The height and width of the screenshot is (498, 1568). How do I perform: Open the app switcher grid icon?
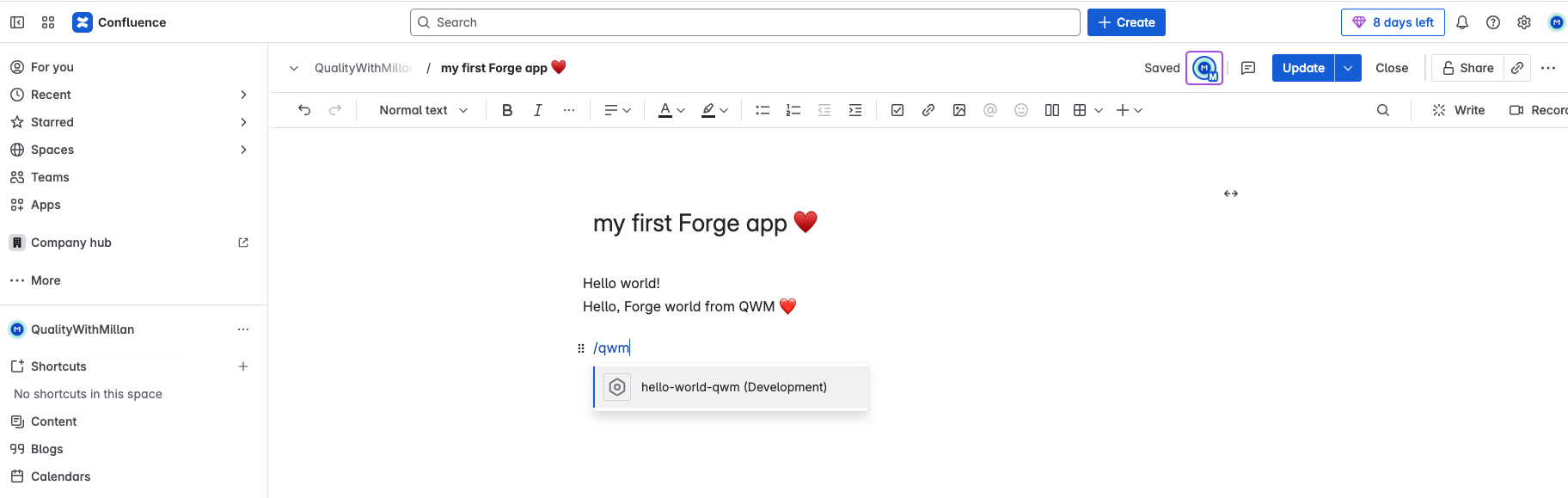point(48,22)
